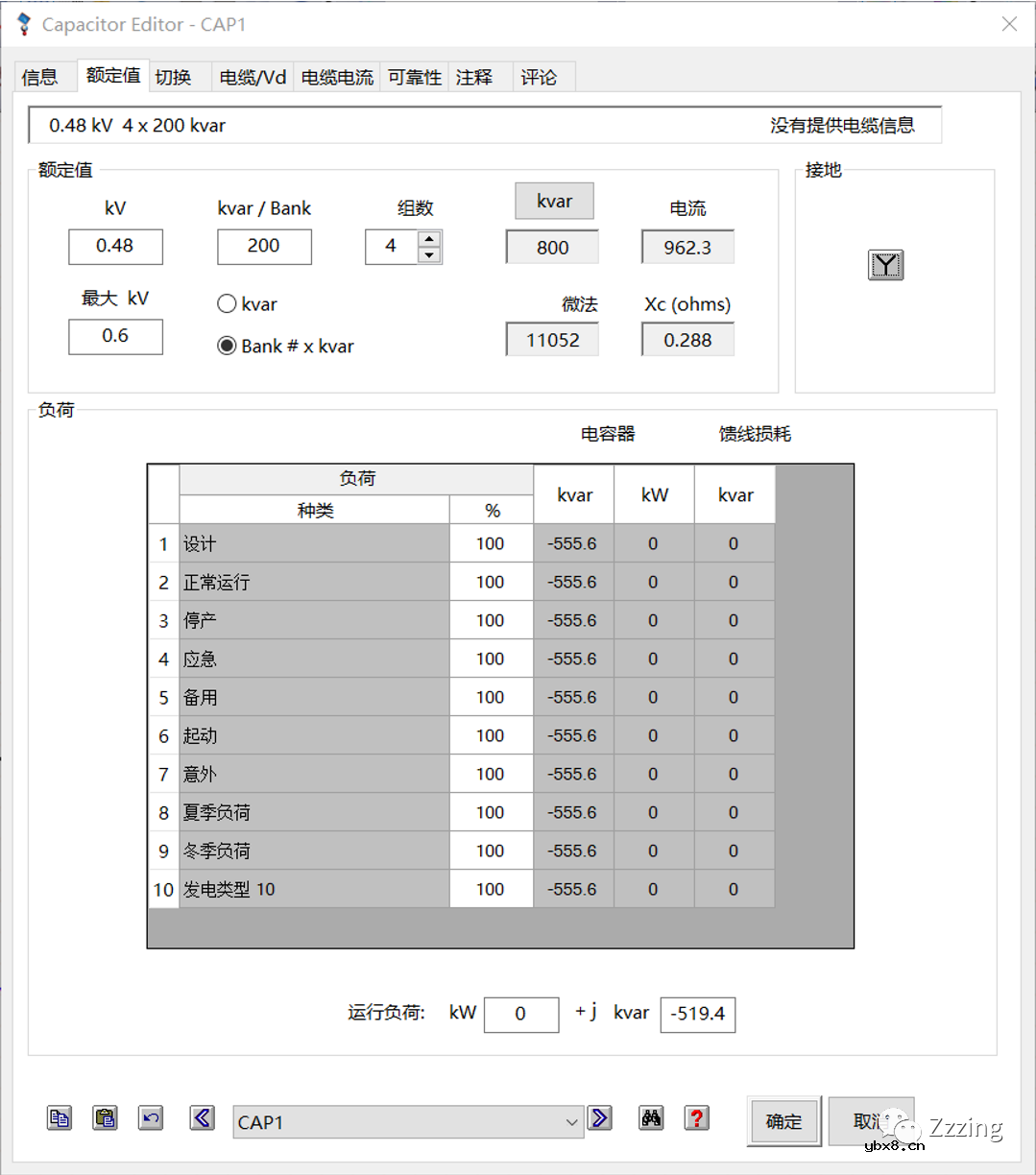Image resolution: width=1036 pixels, height=1175 pixels.
Task: Click the 运行负荷 kW input field
Action: coord(521,1015)
